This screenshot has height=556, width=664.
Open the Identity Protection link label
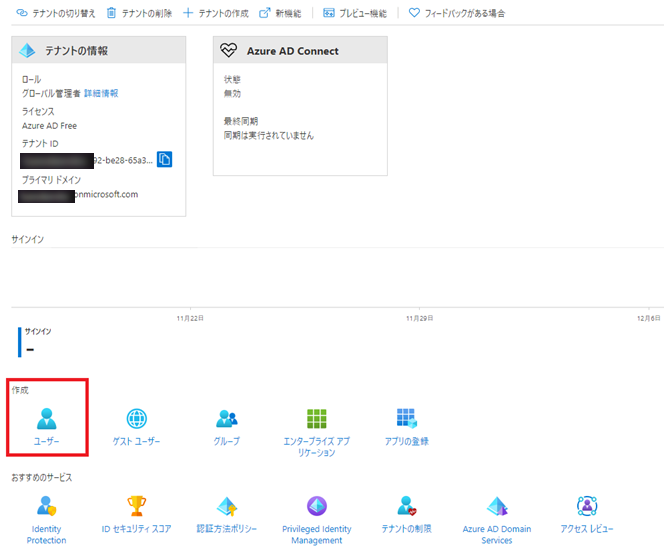pyautogui.click(x=47, y=534)
